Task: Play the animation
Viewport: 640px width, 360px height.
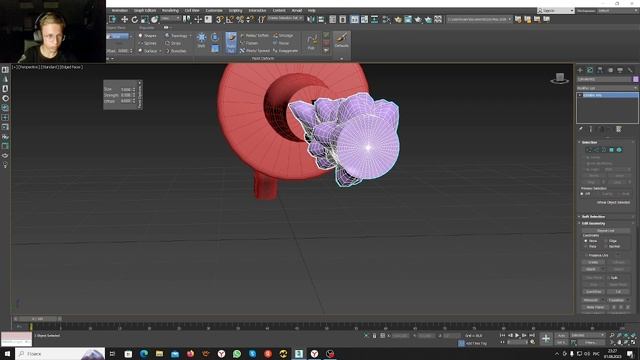Action: coord(517,335)
